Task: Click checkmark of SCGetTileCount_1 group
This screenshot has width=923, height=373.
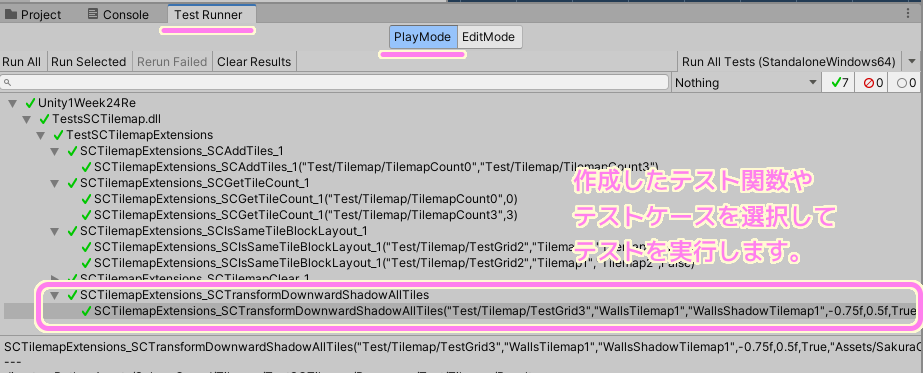Action: point(73,183)
